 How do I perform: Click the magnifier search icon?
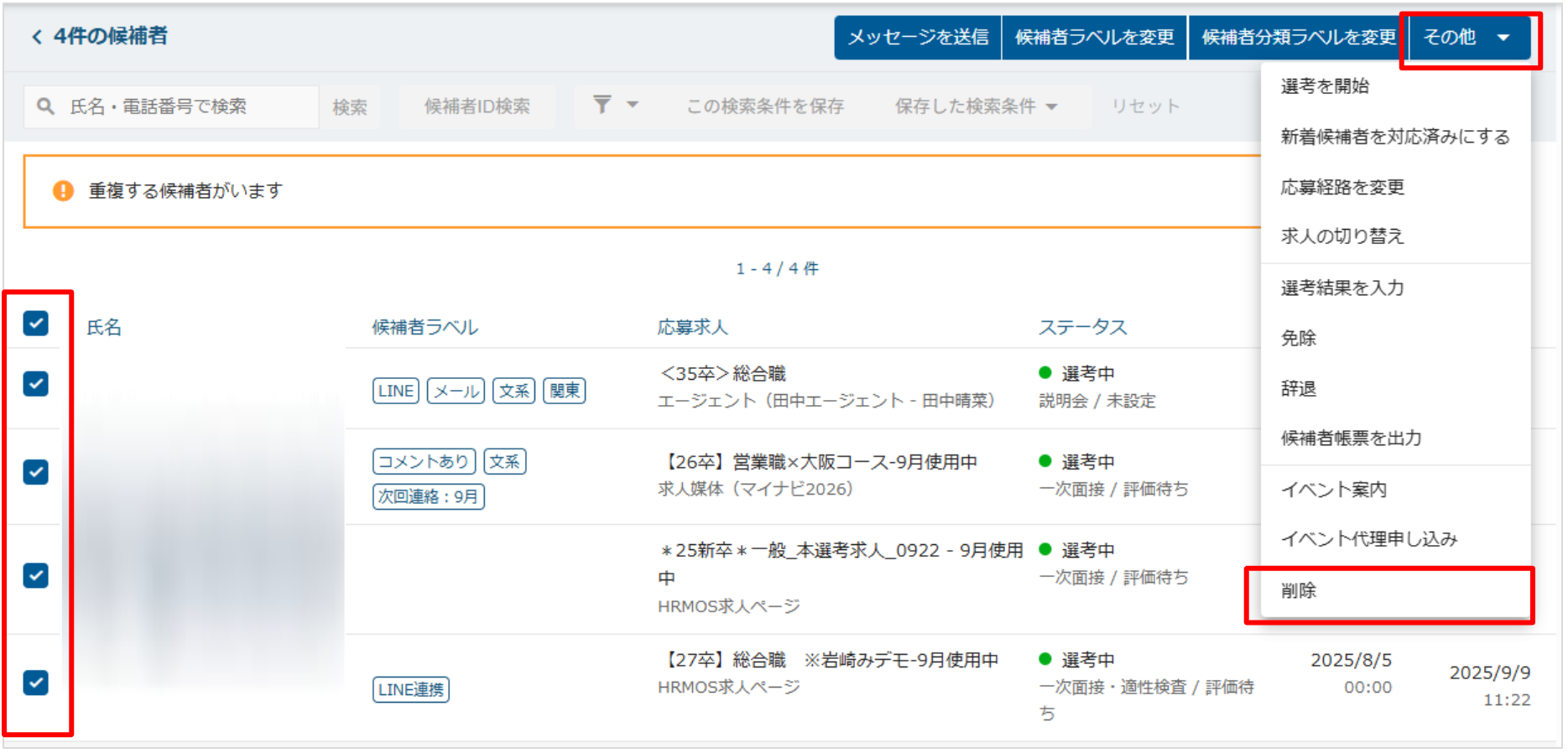[46, 106]
